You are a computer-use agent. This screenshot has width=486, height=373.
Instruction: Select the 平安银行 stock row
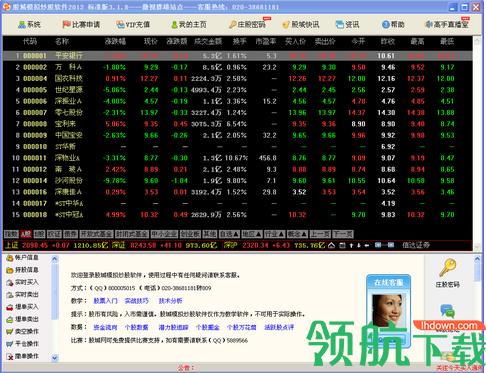238,56
